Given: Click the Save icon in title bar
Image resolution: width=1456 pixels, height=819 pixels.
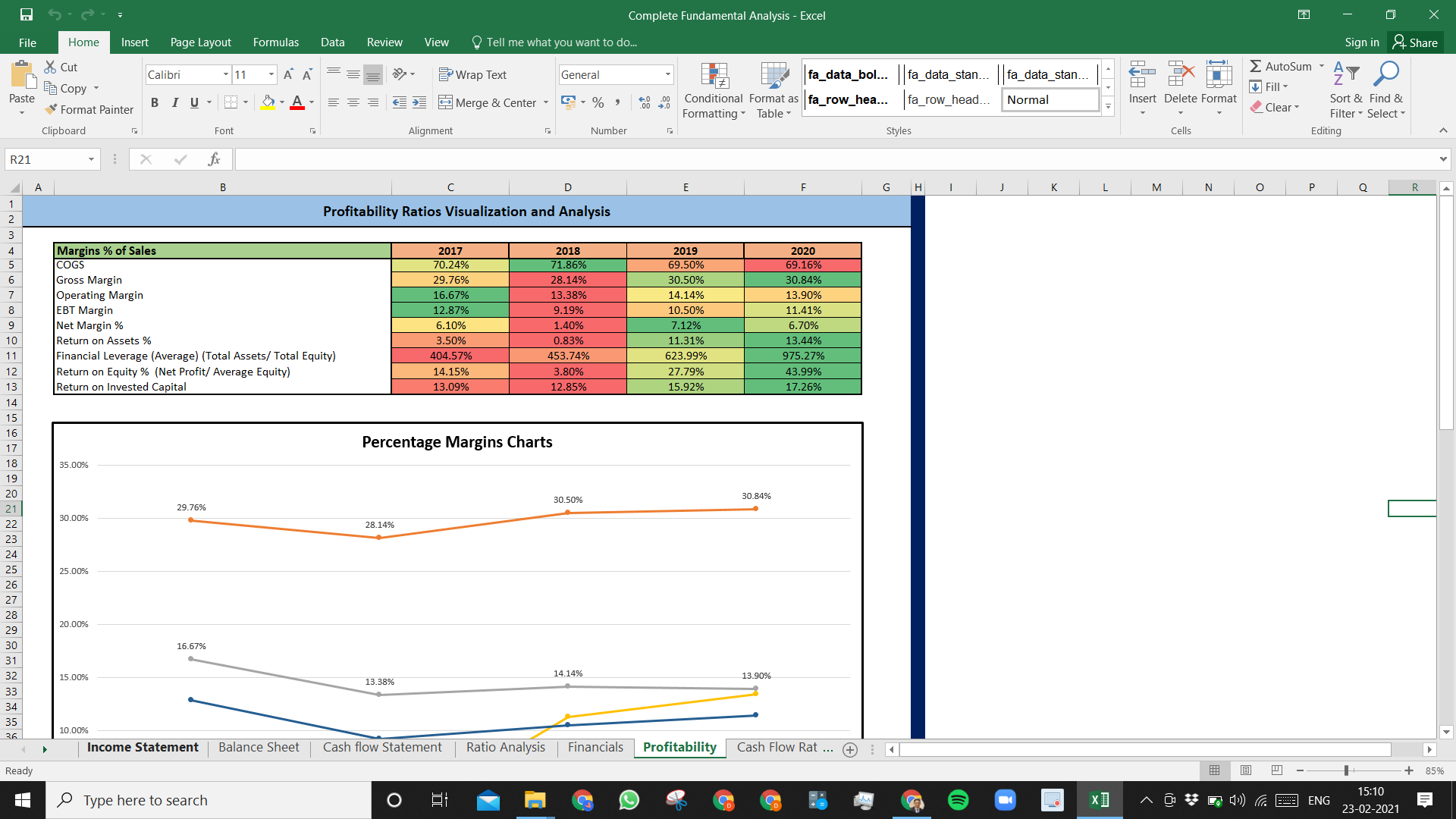Looking at the screenshot, I should coord(27,14).
